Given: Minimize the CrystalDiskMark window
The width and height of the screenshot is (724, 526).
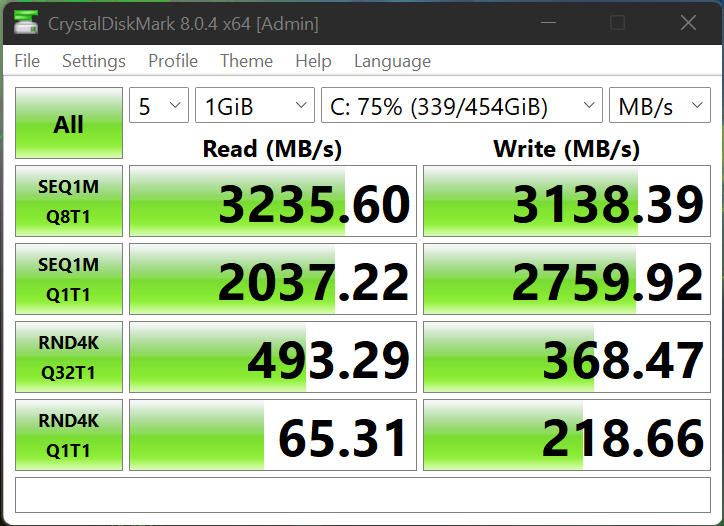Looking at the screenshot, I should [548, 22].
